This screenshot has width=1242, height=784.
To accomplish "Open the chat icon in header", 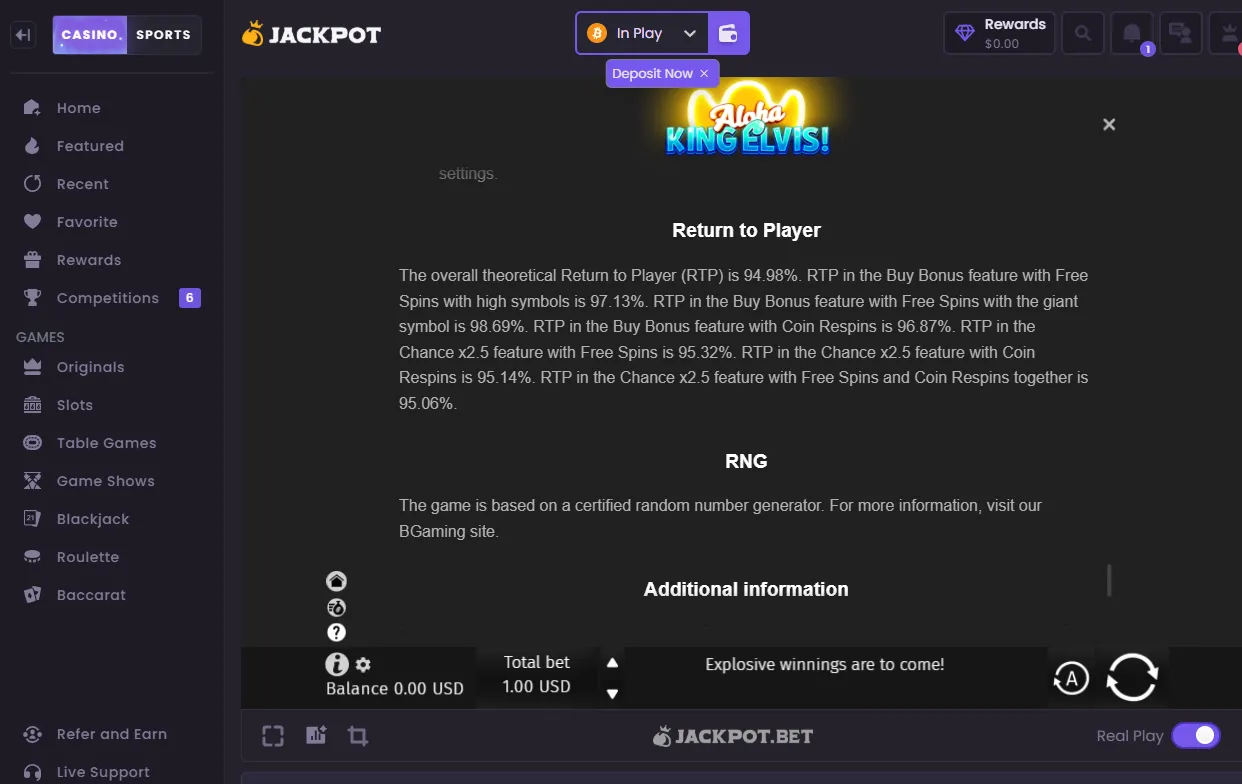I will [x=1181, y=33].
